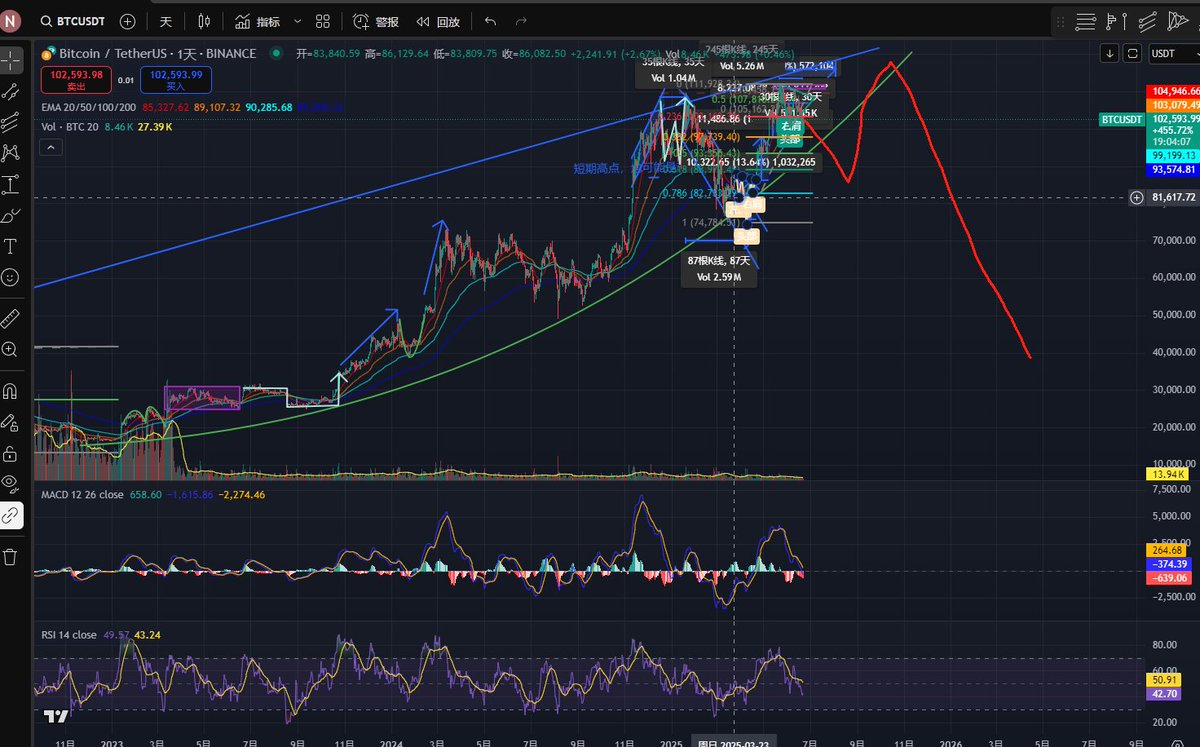Click the TradingView logo
This screenshot has width=1200, height=747.
click(x=55, y=716)
